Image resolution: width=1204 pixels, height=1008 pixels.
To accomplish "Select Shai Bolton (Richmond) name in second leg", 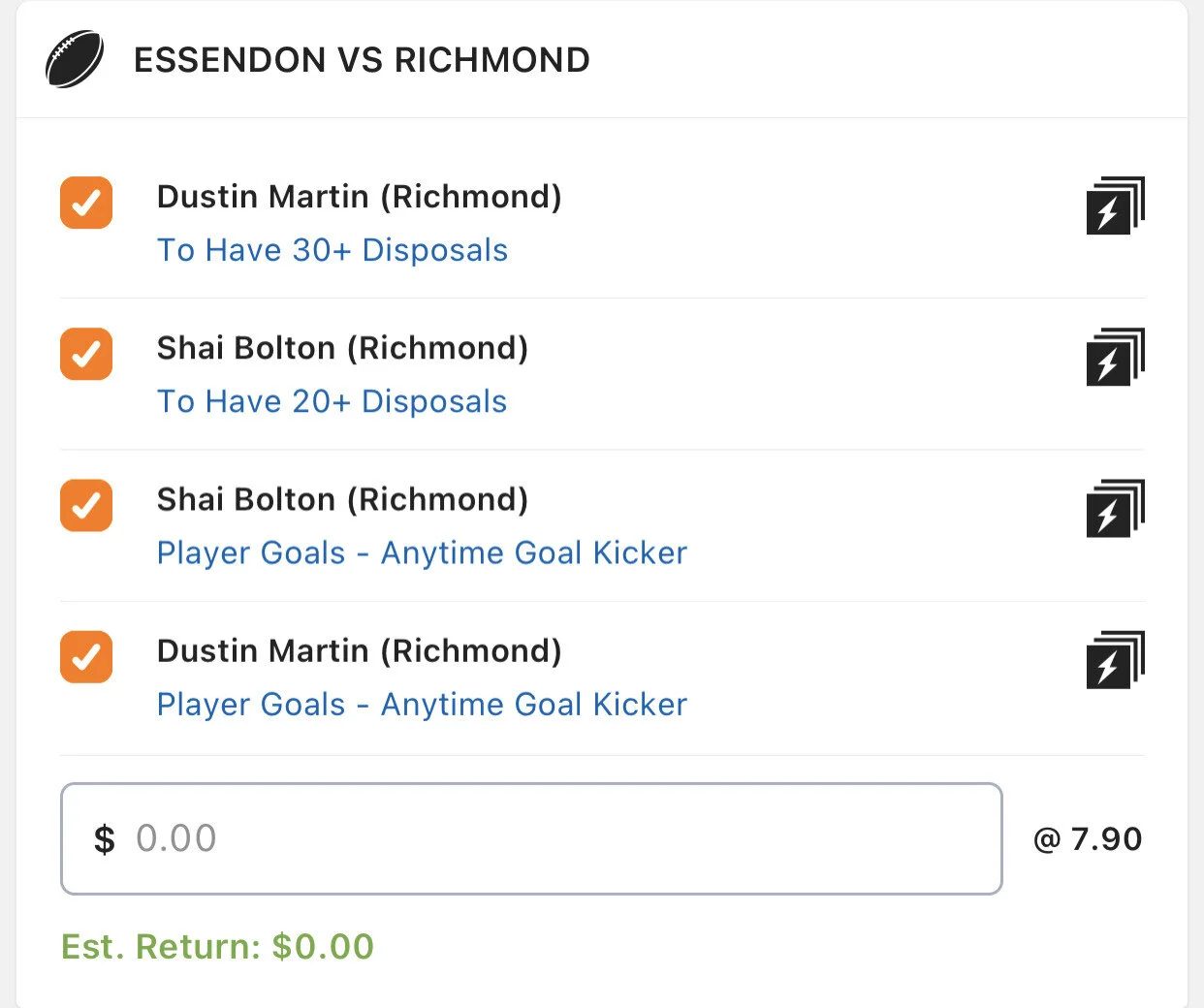I will (x=342, y=348).
